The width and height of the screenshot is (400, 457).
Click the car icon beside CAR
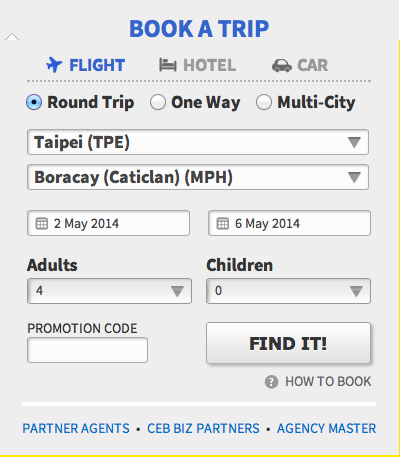[x=282, y=66]
